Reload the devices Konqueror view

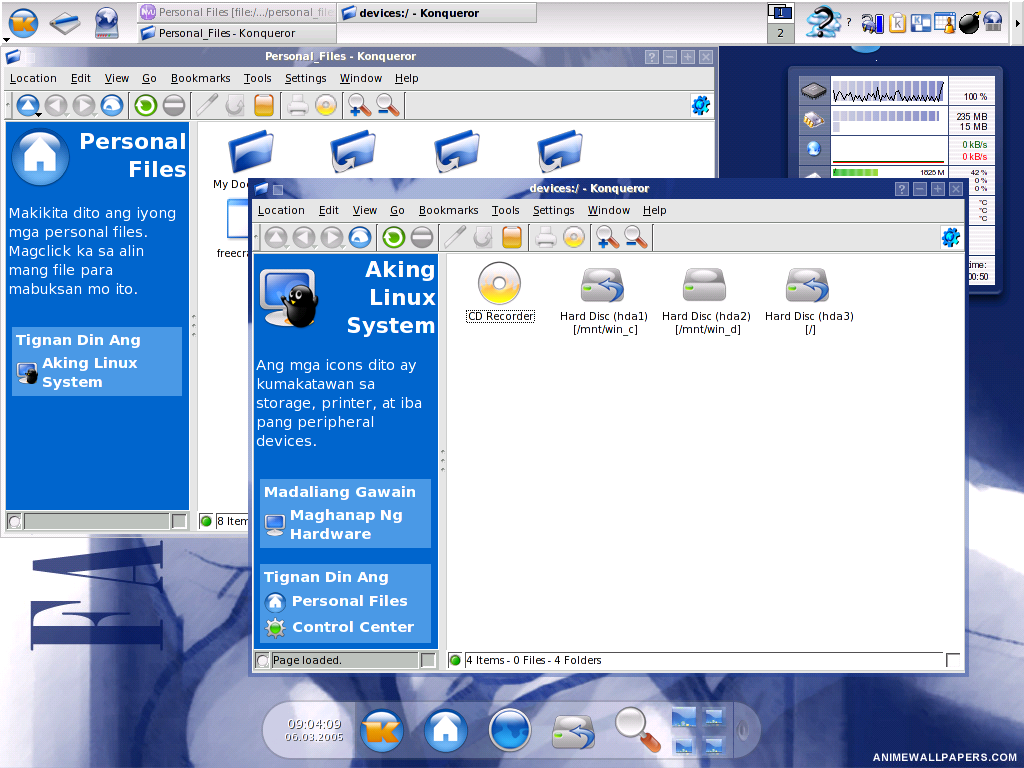[394, 237]
